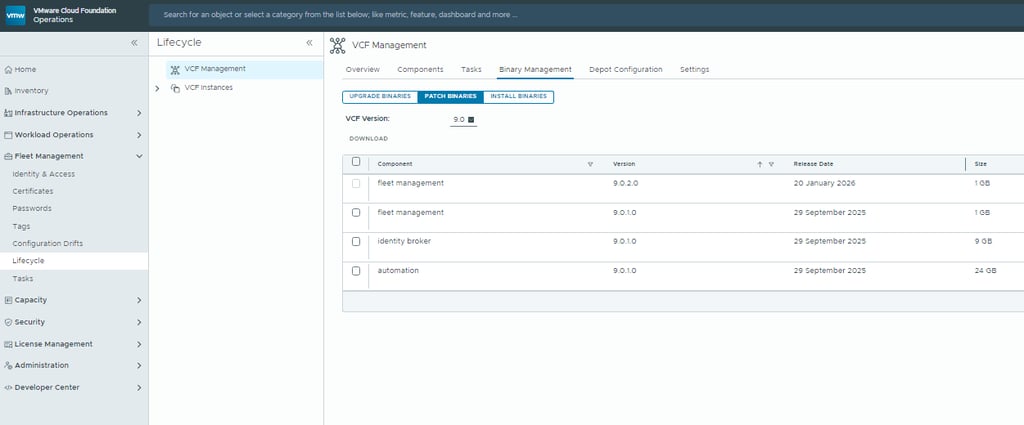Open the Settings tab
The height and width of the screenshot is (425, 1024).
coord(694,69)
